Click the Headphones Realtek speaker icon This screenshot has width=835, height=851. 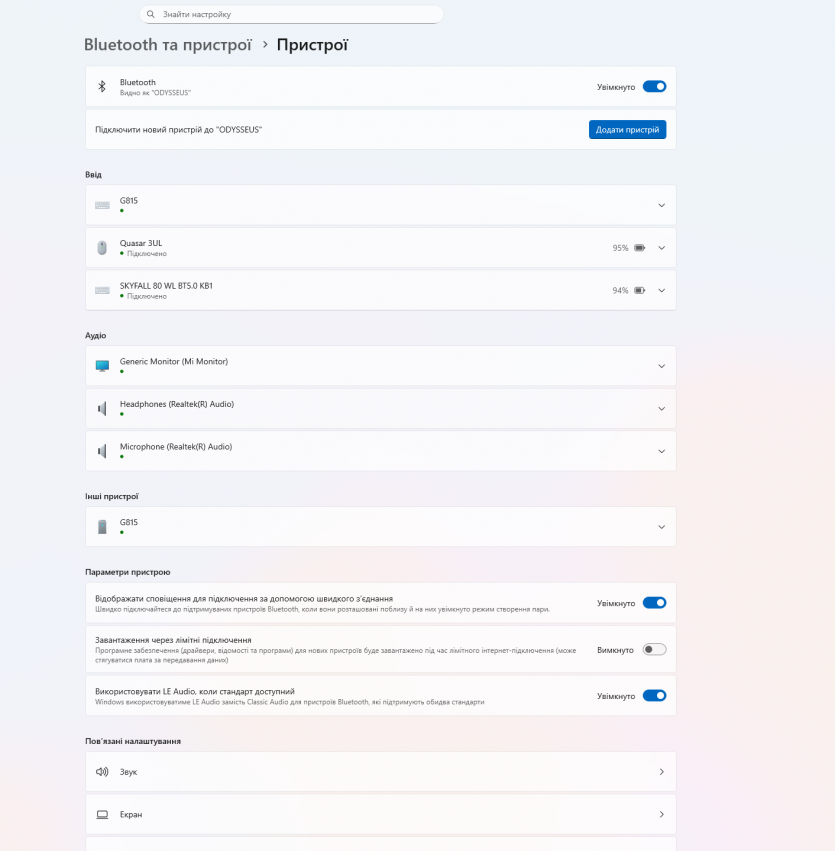click(x=102, y=408)
